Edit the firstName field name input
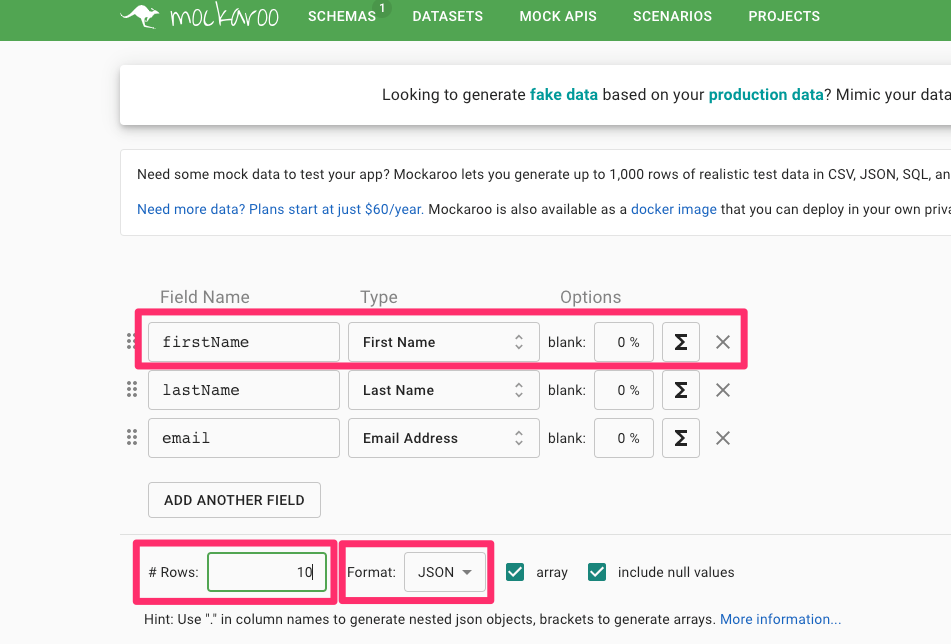Image resolution: width=951 pixels, height=644 pixels. point(244,342)
